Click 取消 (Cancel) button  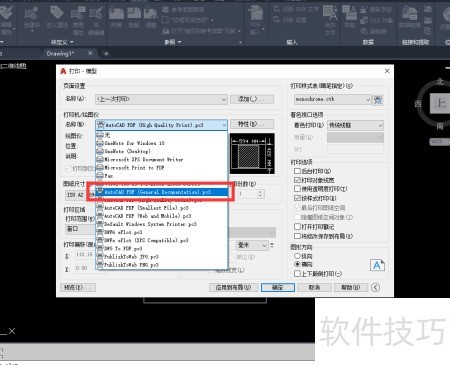coord(315,287)
